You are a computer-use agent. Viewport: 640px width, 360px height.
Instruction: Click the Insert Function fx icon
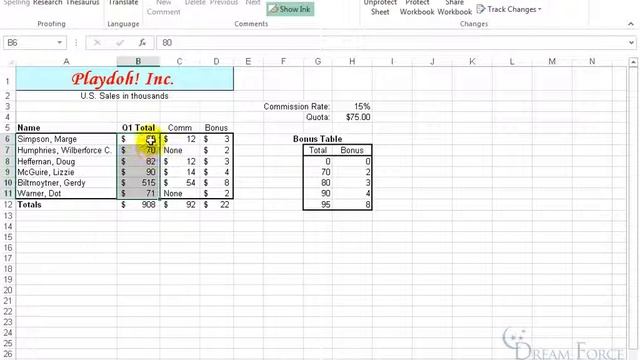142,42
